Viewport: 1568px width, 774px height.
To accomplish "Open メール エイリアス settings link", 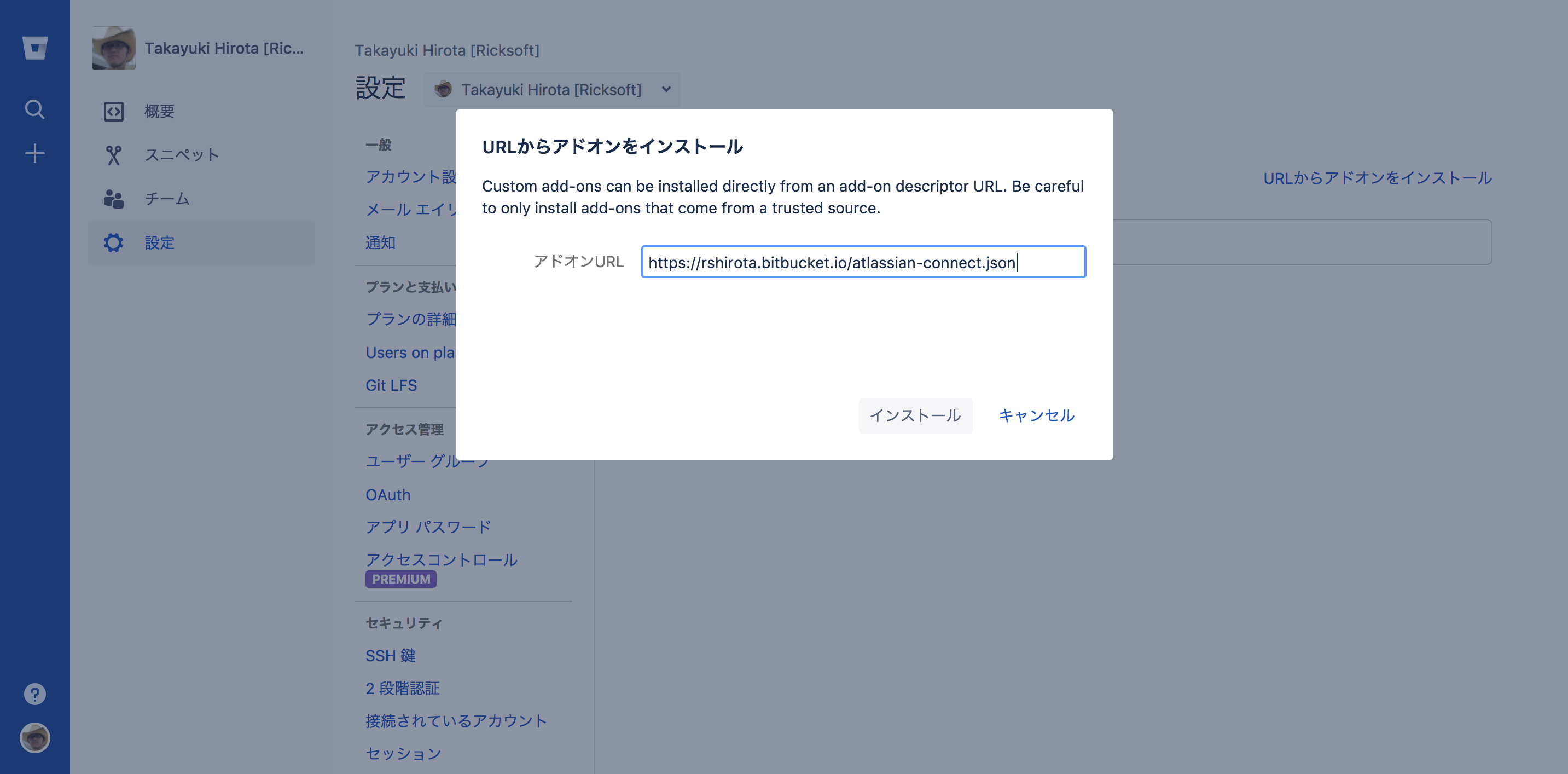I will point(411,210).
